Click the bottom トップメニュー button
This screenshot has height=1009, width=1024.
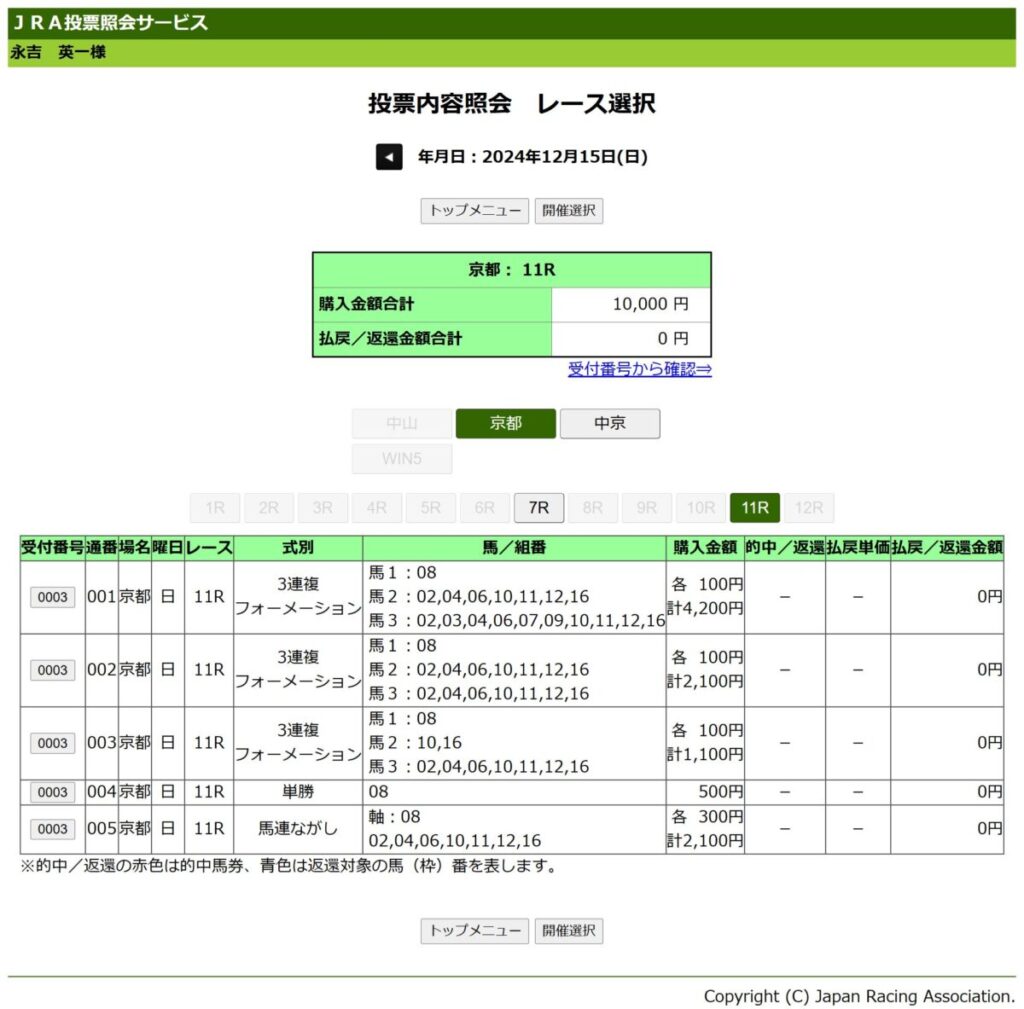[x=474, y=931]
